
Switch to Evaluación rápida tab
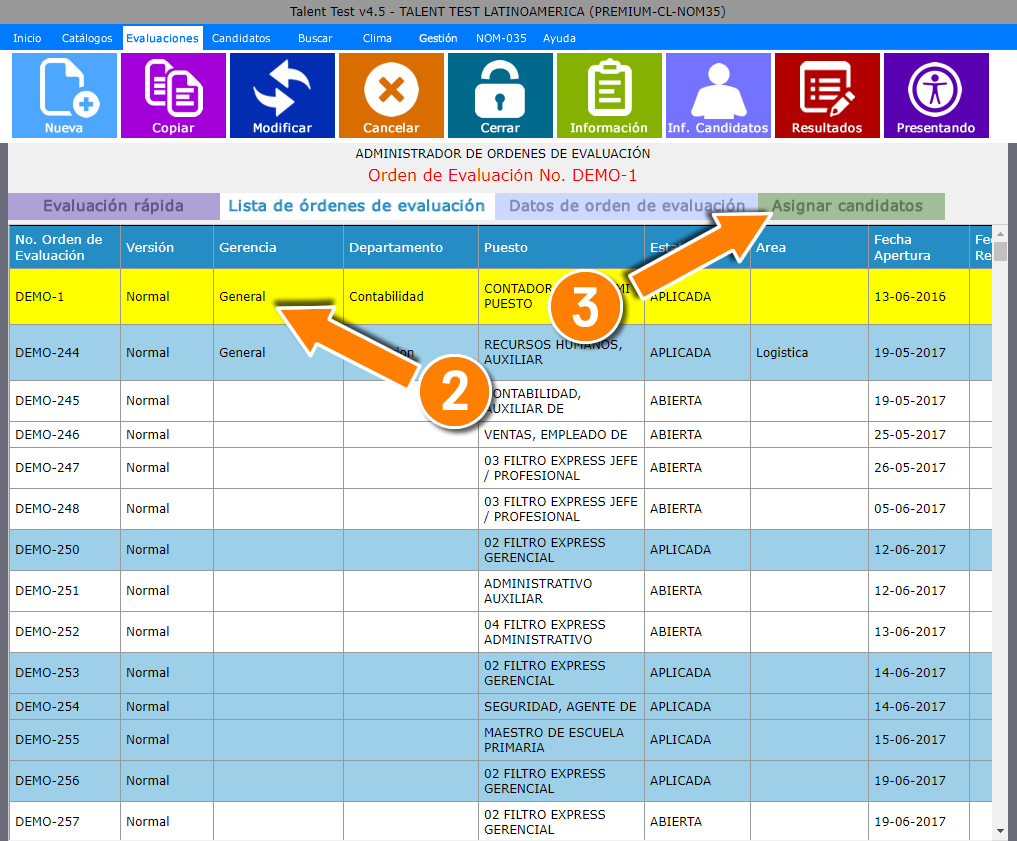[114, 206]
